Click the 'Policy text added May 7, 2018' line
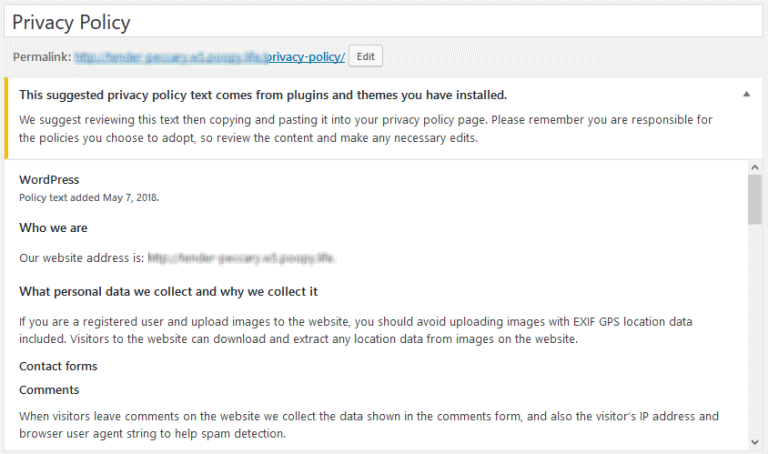768x454 pixels. 89,197
